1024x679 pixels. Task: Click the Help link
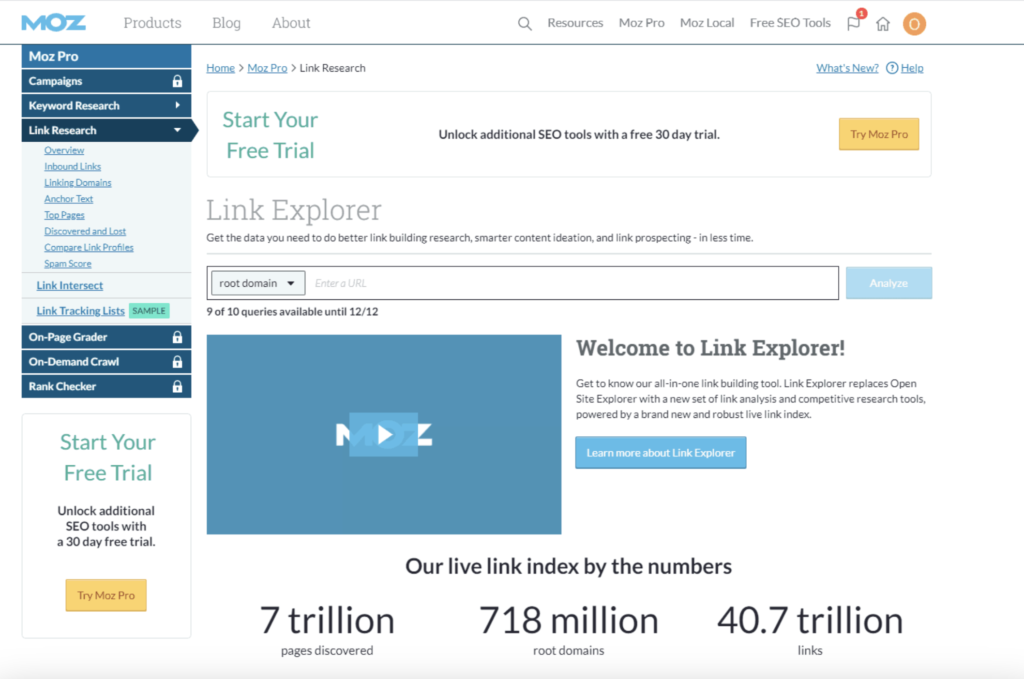912,68
